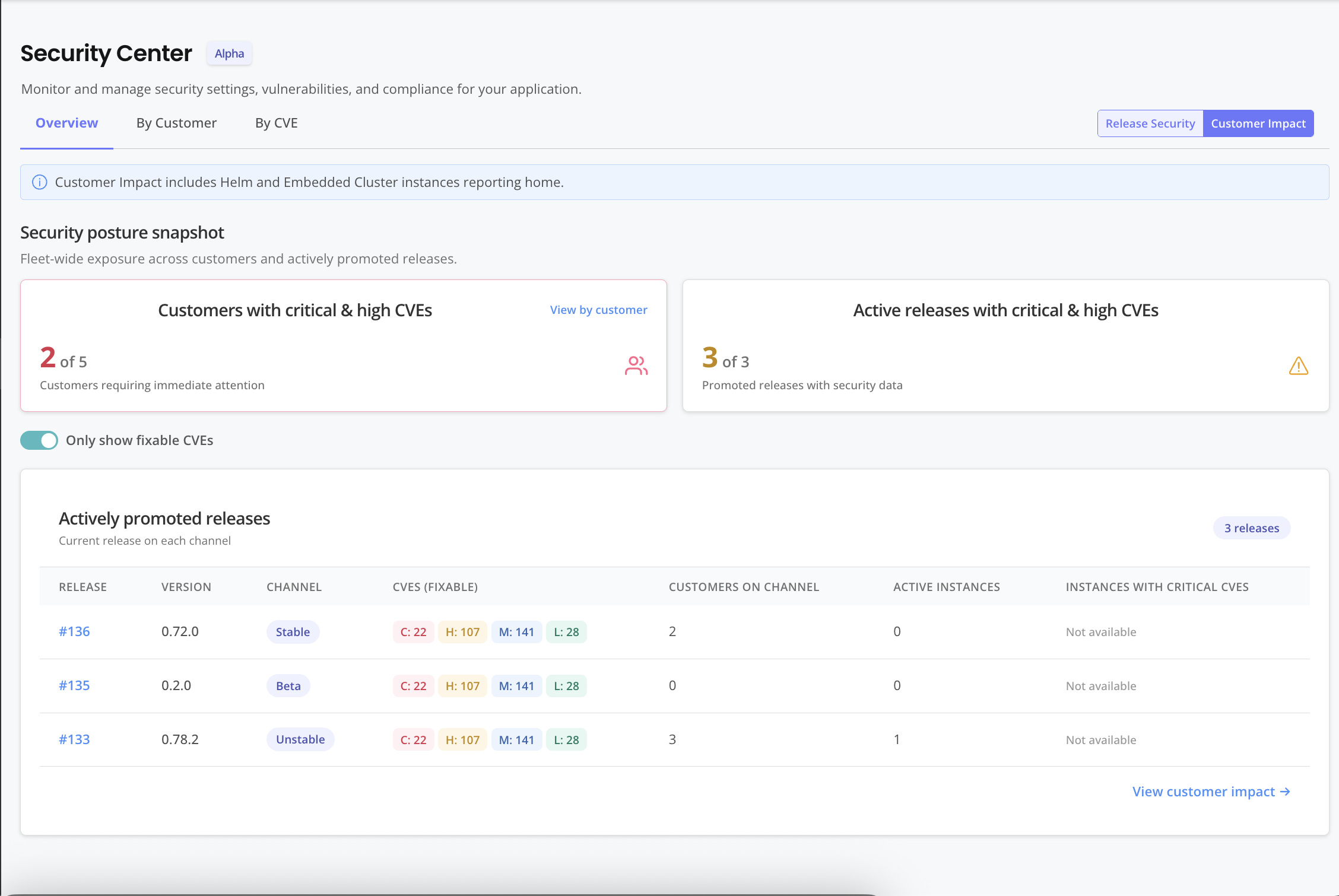The height and width of the screenshot is (896, 1339).
Task: Click active instances 1 in #133 row
Action: pyautogui.click(x=897, y=739)
